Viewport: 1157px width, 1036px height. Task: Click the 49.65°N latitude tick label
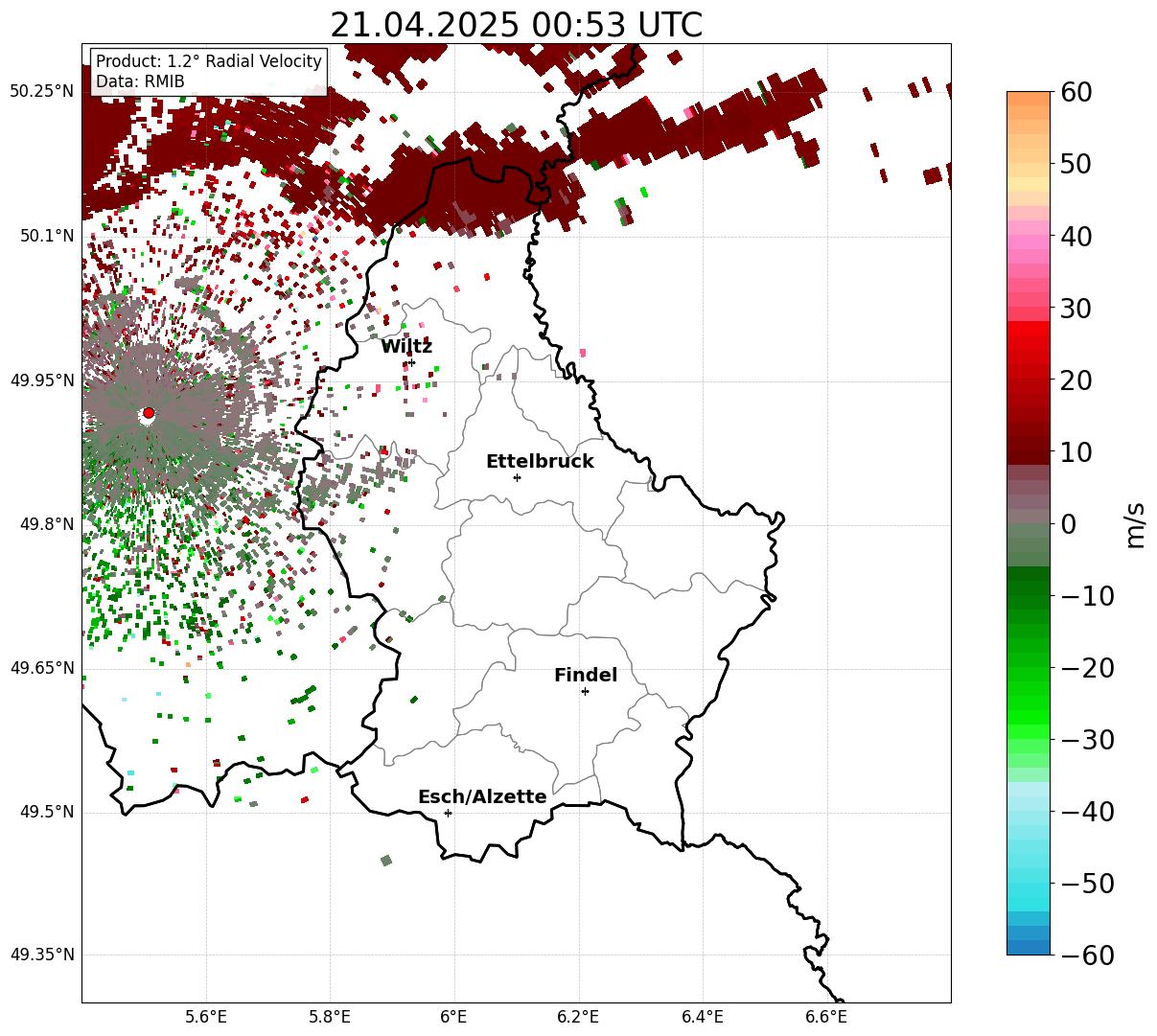(41, 668)
